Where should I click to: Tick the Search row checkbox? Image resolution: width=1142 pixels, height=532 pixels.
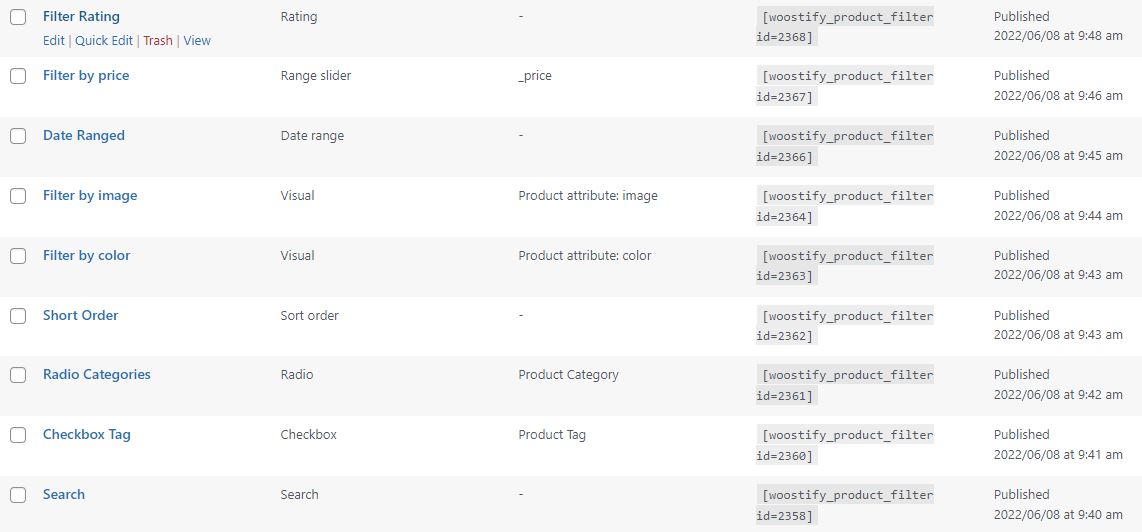pyautogui.click(x=18, y=495)
